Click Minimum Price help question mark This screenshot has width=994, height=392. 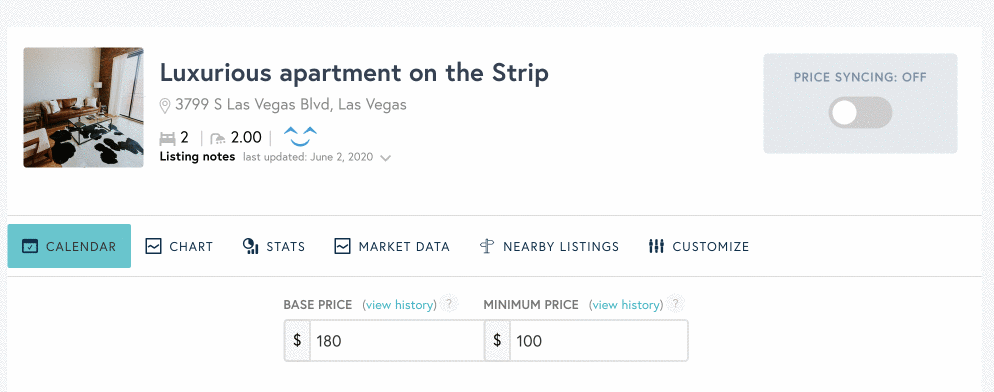click(x=675, y=304)
